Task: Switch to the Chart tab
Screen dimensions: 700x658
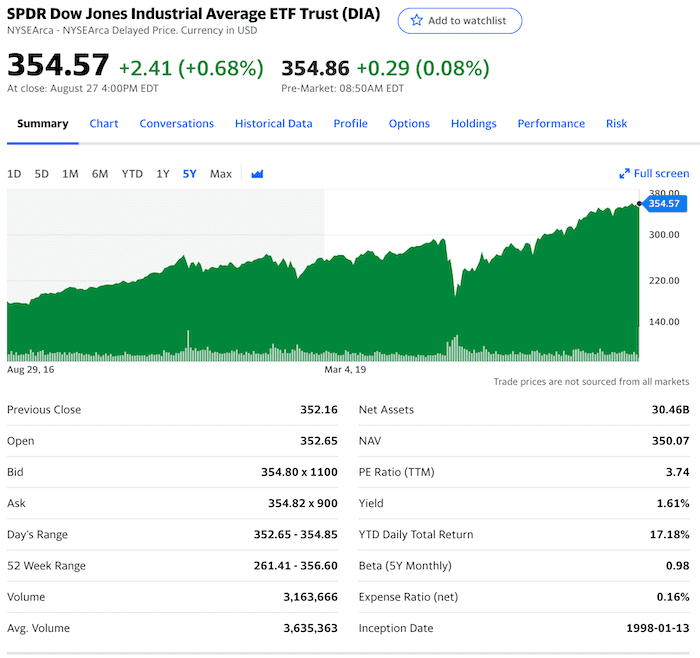Action: coord(104,124)
